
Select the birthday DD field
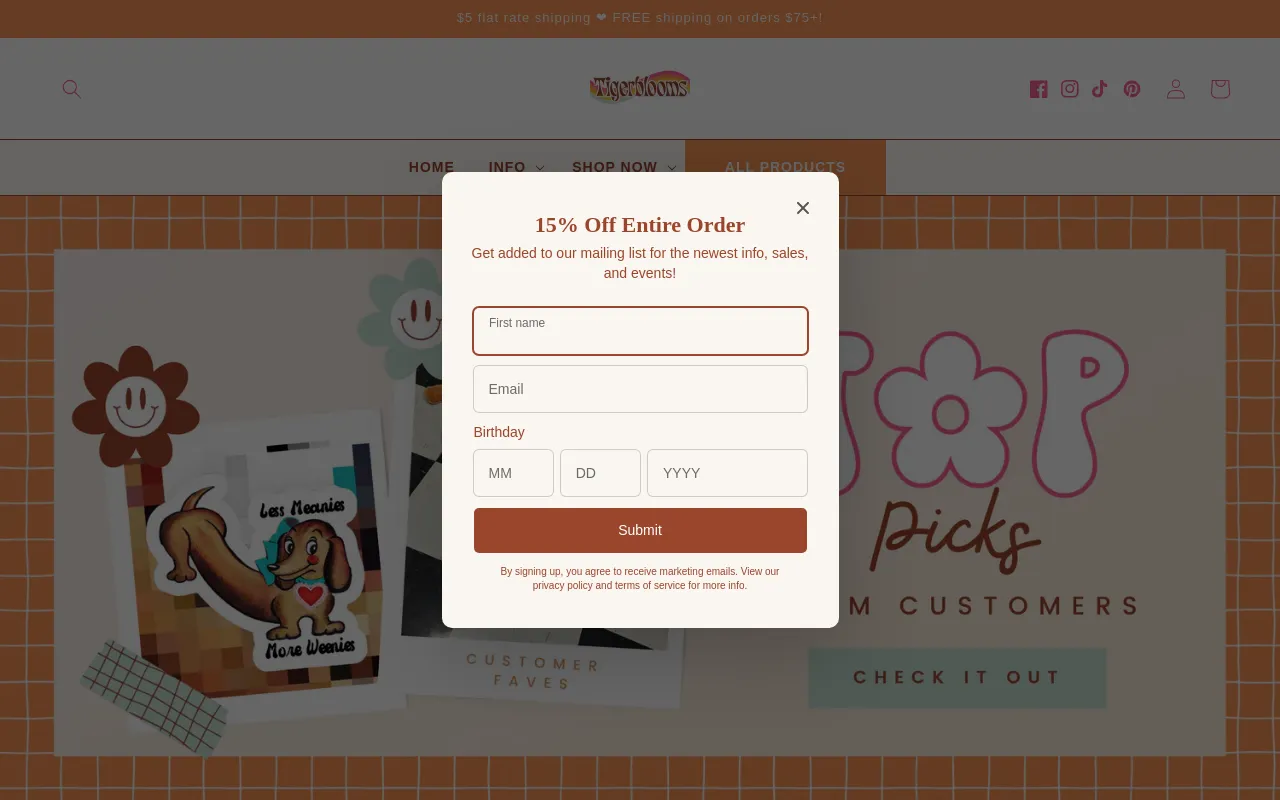tap(600, 473)
